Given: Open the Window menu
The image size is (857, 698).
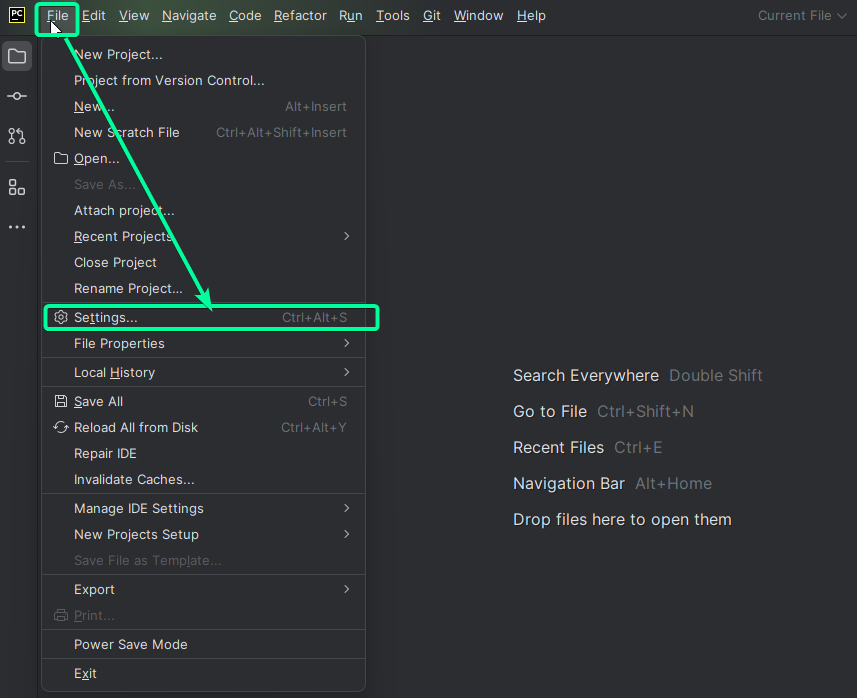Looking at the screenshot, I should (x=478, y=16).
